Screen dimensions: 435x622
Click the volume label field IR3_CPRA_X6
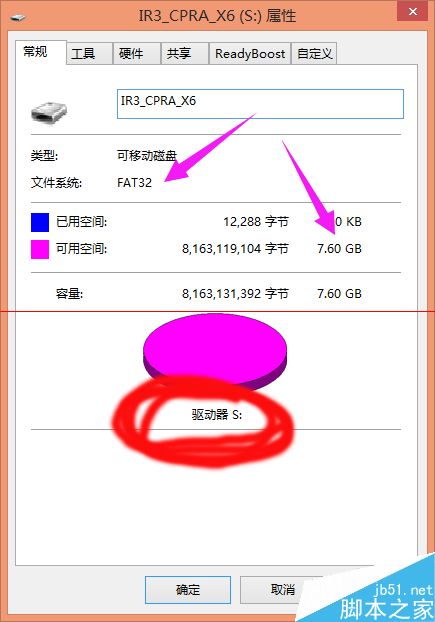[260, 104]
